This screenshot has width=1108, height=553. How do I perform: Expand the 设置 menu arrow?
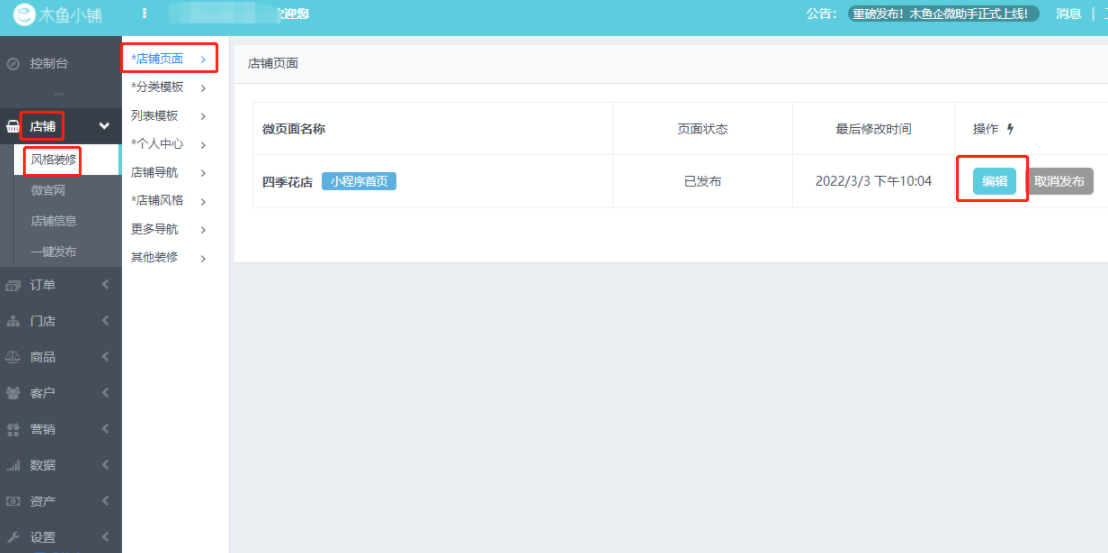click(x=105, y=537)
